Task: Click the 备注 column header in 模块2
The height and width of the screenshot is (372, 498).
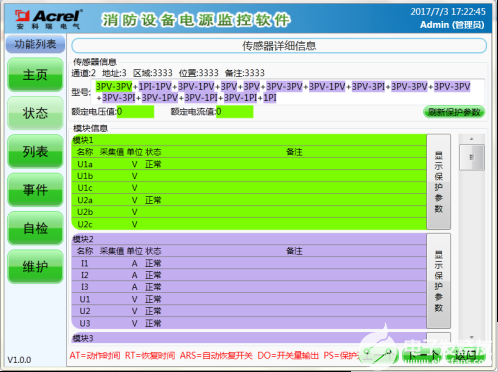Action: click(x=294, y=251)
